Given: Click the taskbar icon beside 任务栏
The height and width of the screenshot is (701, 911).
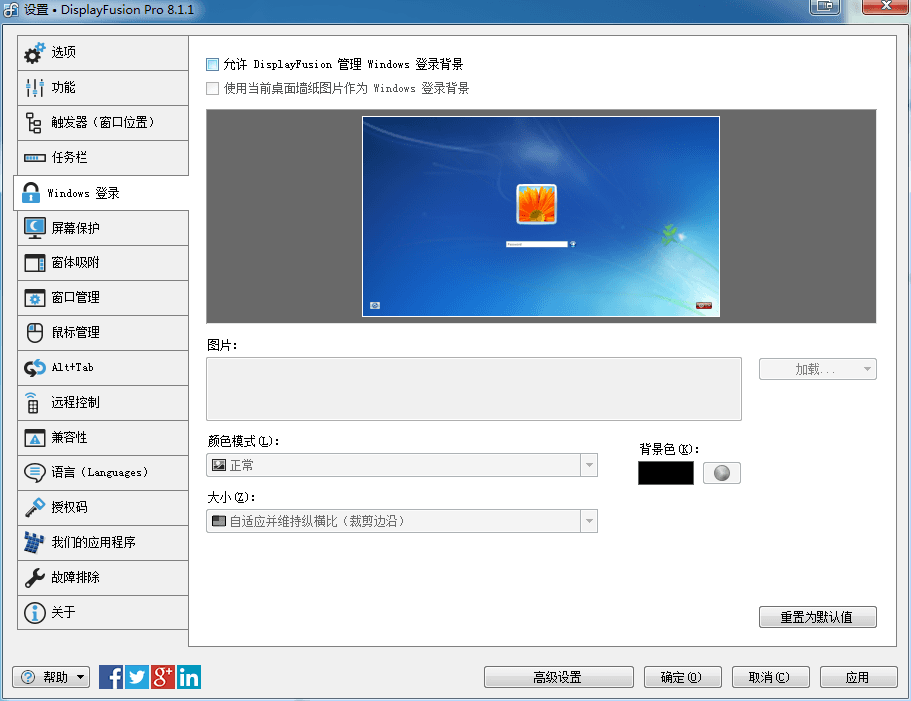Looking at the screenshot, I should [x=34, y=158].
